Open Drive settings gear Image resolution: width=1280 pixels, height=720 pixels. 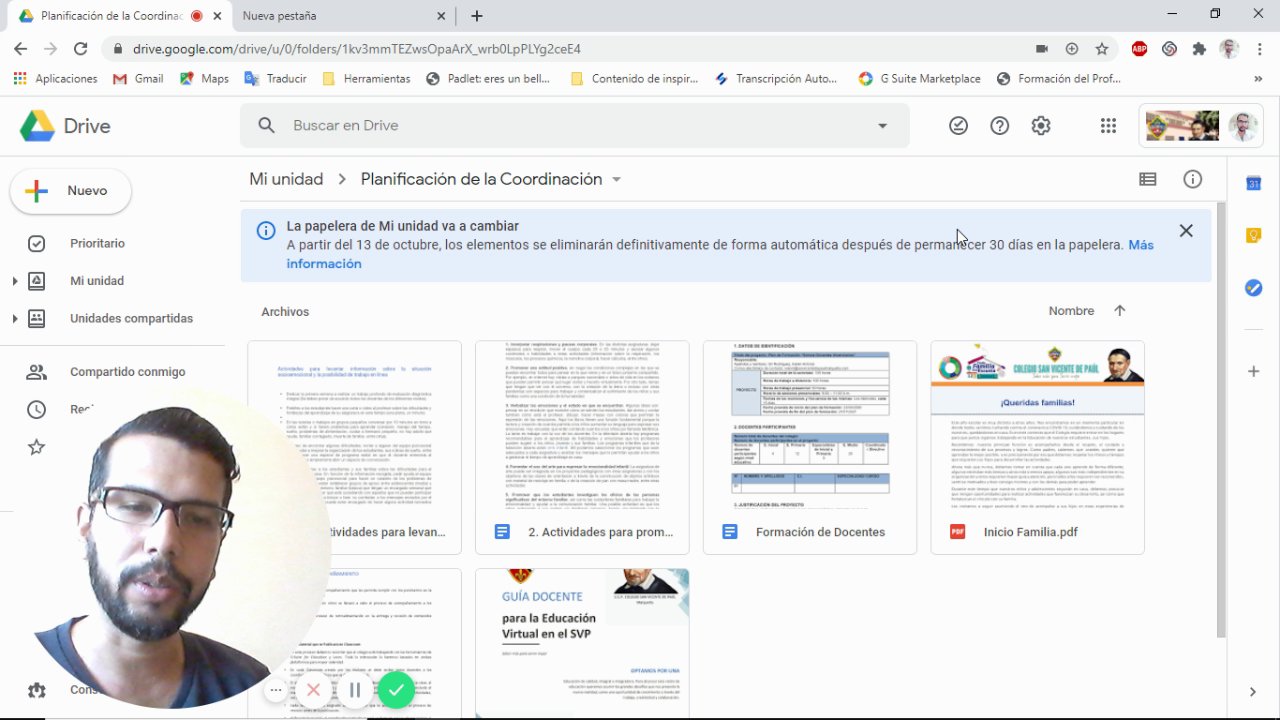pos(1041,125)
